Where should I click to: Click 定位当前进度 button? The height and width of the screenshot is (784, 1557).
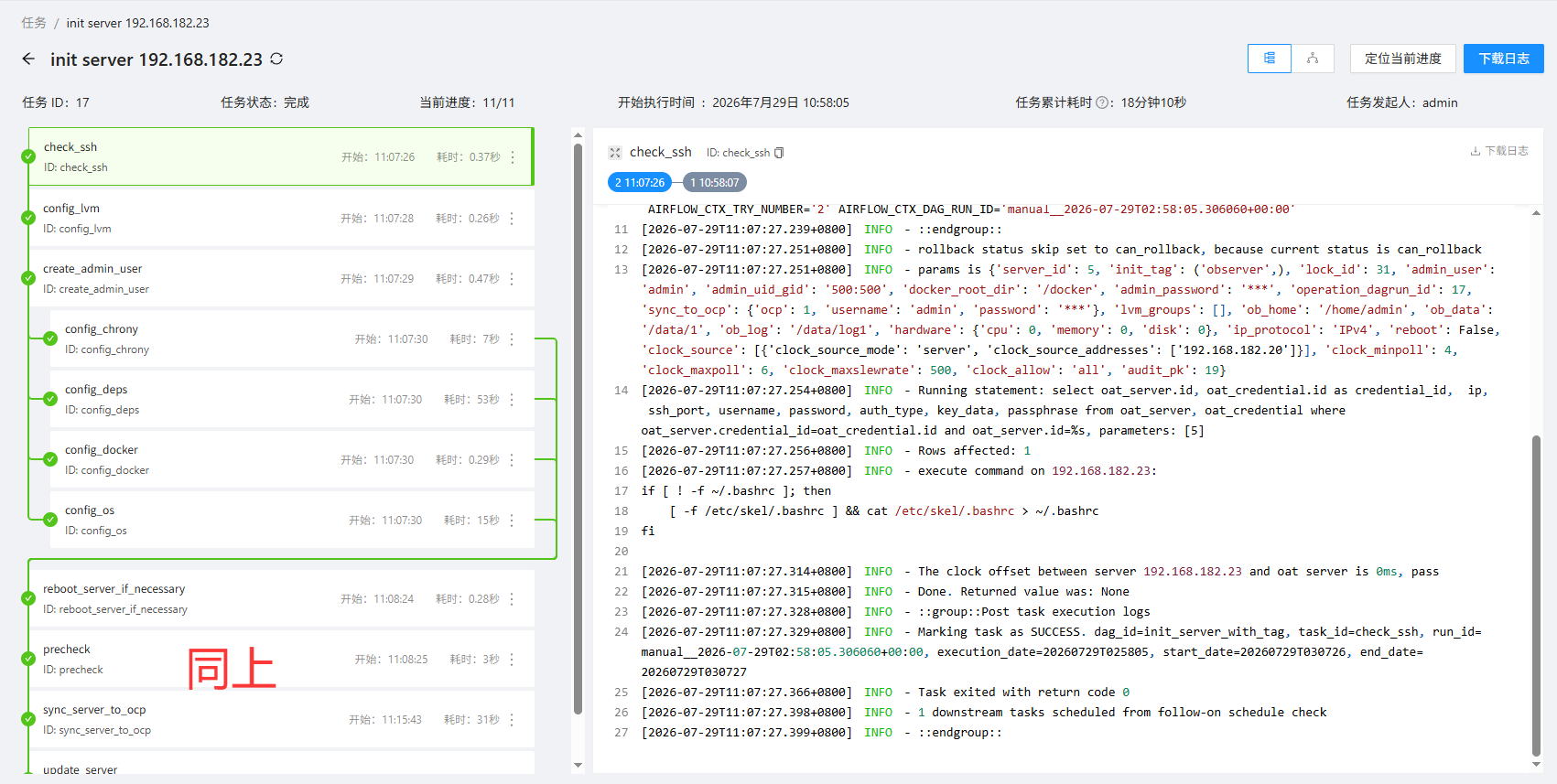[x=1402, y=59]
